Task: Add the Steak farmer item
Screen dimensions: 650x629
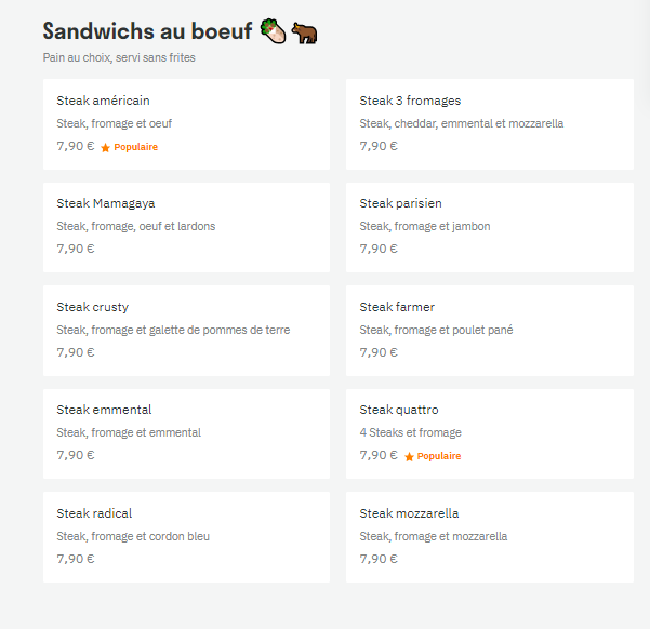Action: [490, 330]
